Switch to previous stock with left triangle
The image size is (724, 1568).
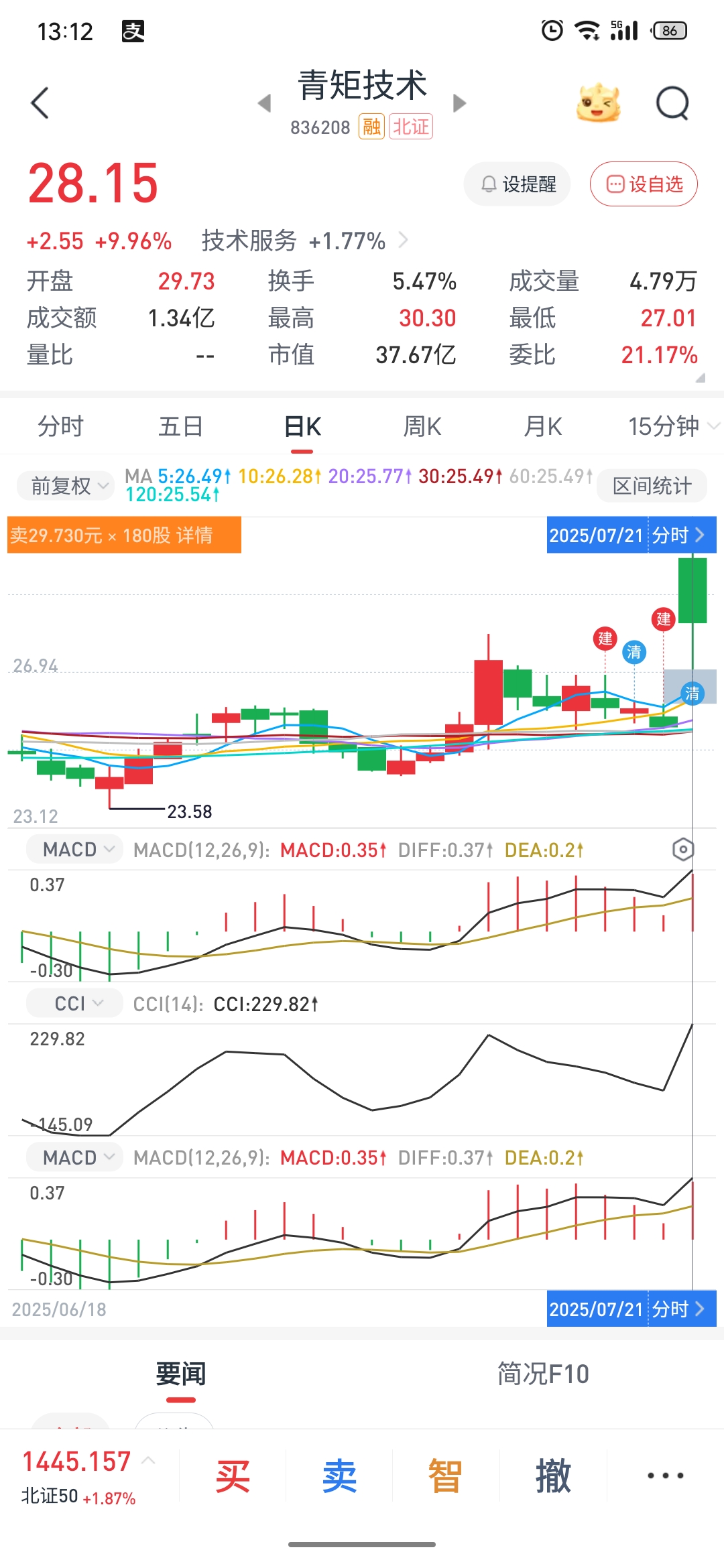[x=264, y=103]
